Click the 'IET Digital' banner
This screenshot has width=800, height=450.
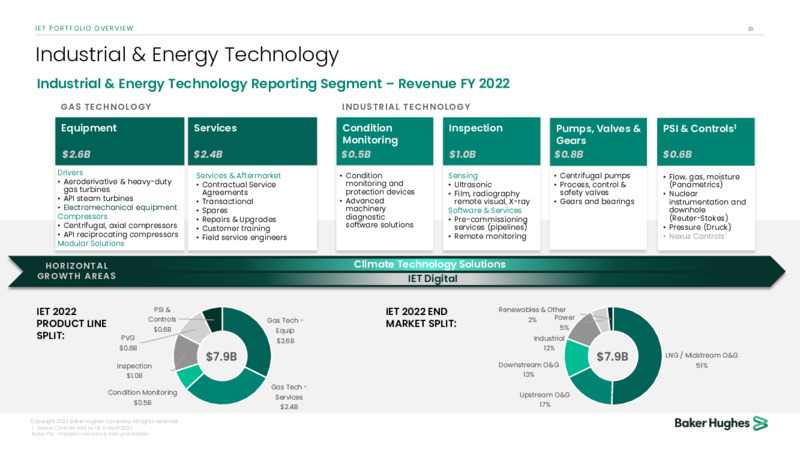[432, 279]
